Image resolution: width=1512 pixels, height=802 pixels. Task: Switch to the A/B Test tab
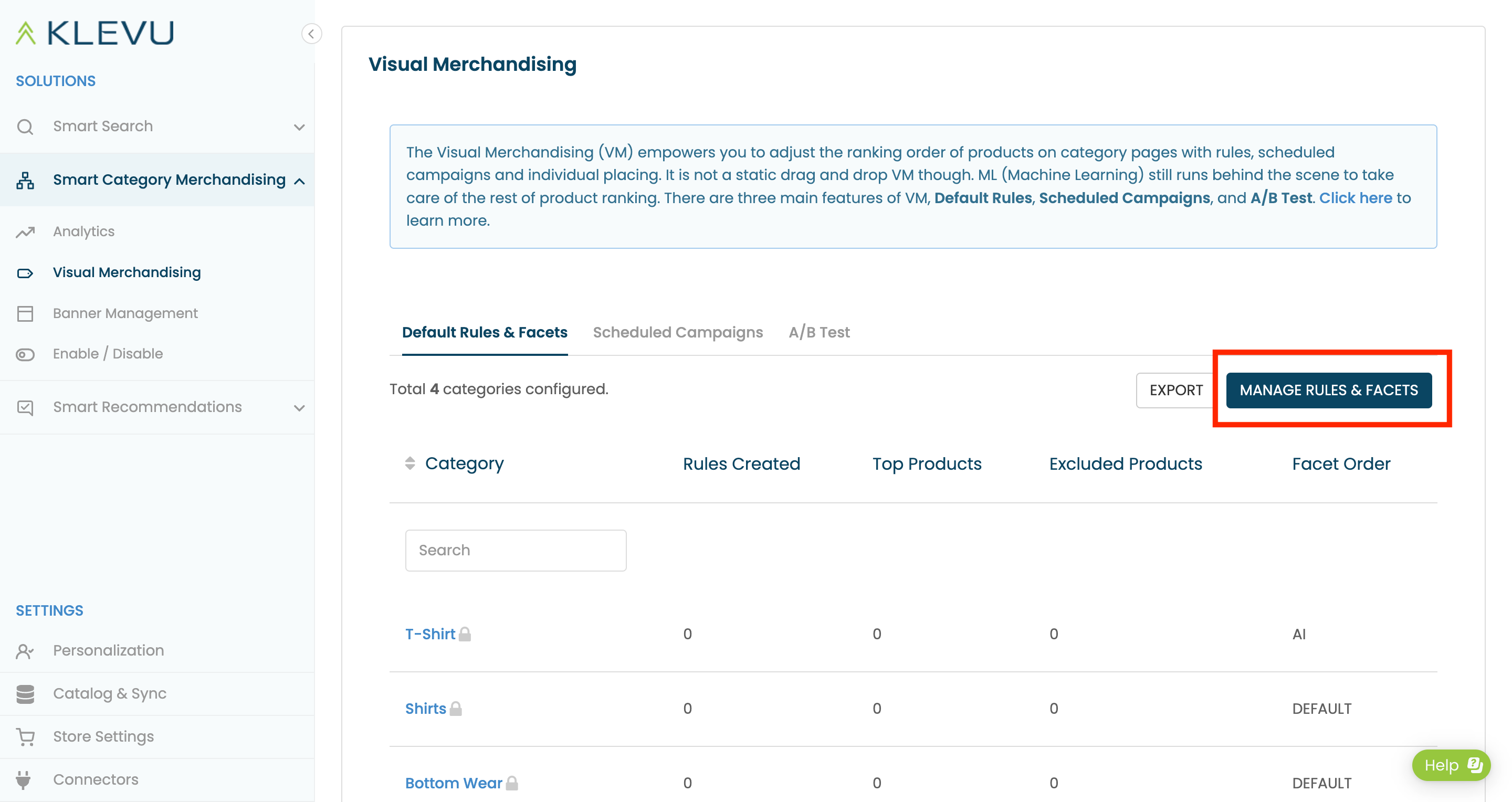[820, 333]
